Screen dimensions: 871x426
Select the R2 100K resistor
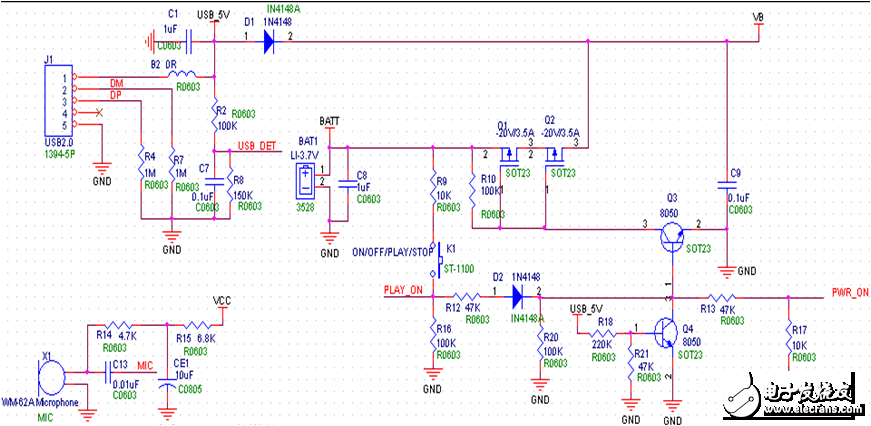coord(215,112)
